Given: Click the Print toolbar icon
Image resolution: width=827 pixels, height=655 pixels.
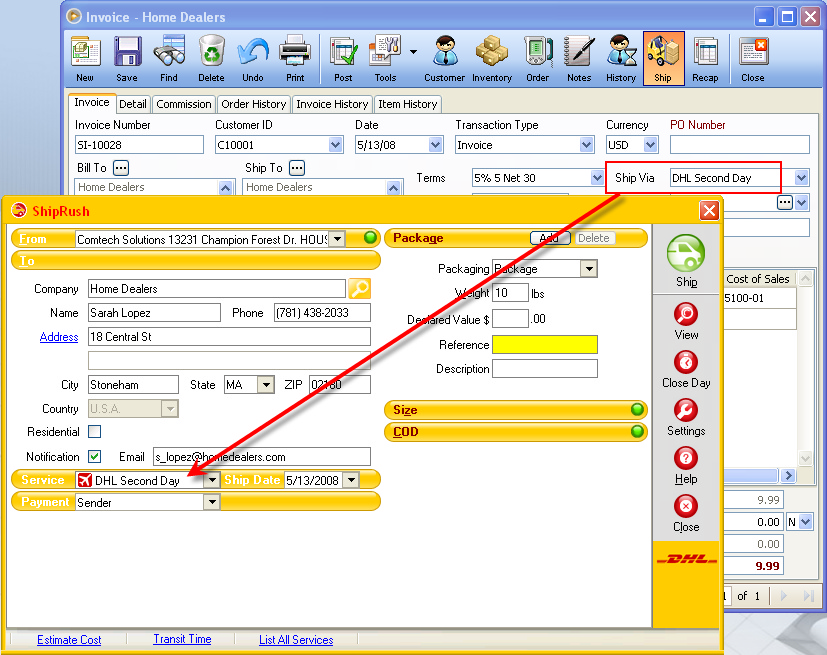Looking at the screenshot, I should pyautogui.click(x=295, y=52).
